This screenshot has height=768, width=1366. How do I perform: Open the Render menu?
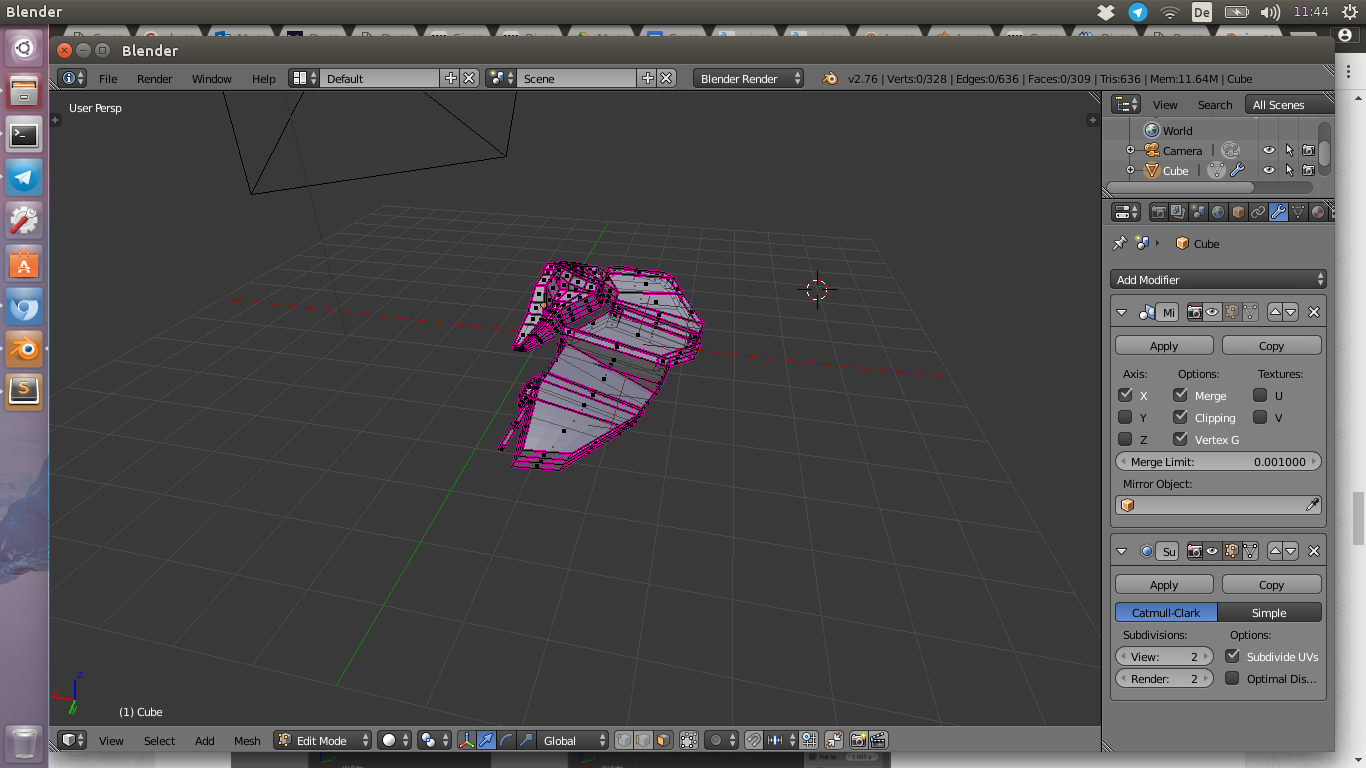155,79
